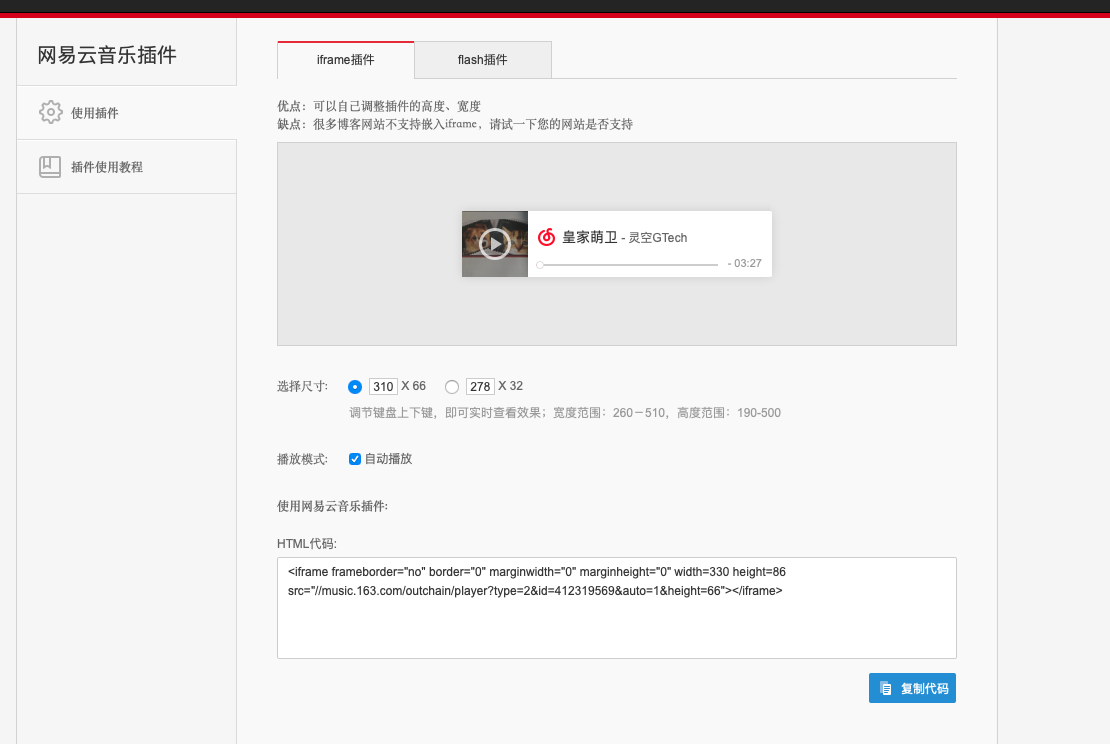The image size is (1110, 744).
Task: Click the 310 width input field
Action: click(x=383, y=387)
